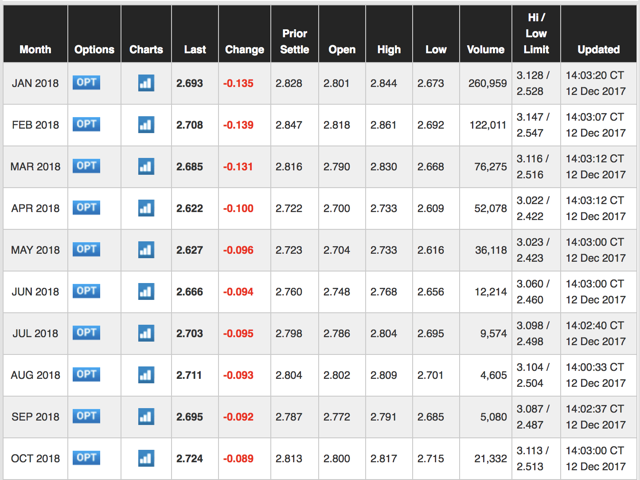Click the change value -0.139
640x480 pixels.
click(238, 125)
